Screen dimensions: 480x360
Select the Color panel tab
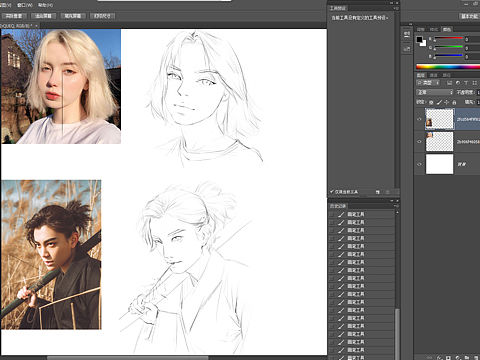pos(447,29)
